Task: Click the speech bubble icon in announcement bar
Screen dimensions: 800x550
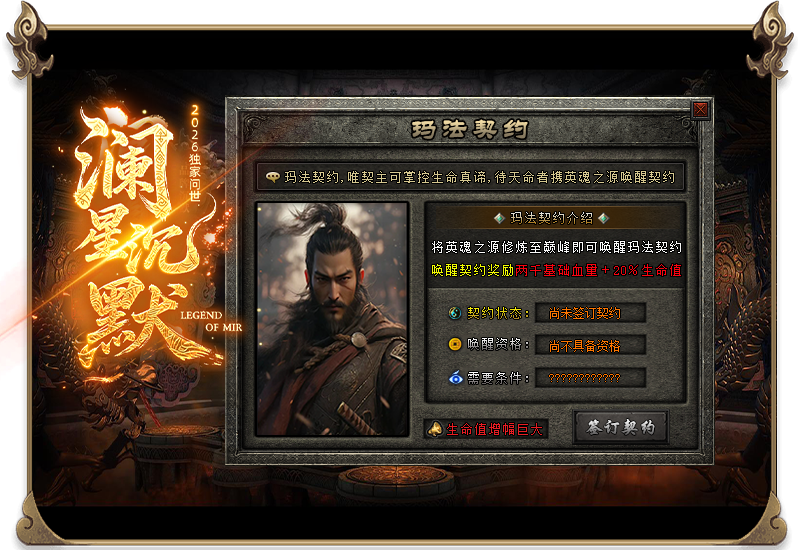Action: pyautogui.click(x=272, y=178)
